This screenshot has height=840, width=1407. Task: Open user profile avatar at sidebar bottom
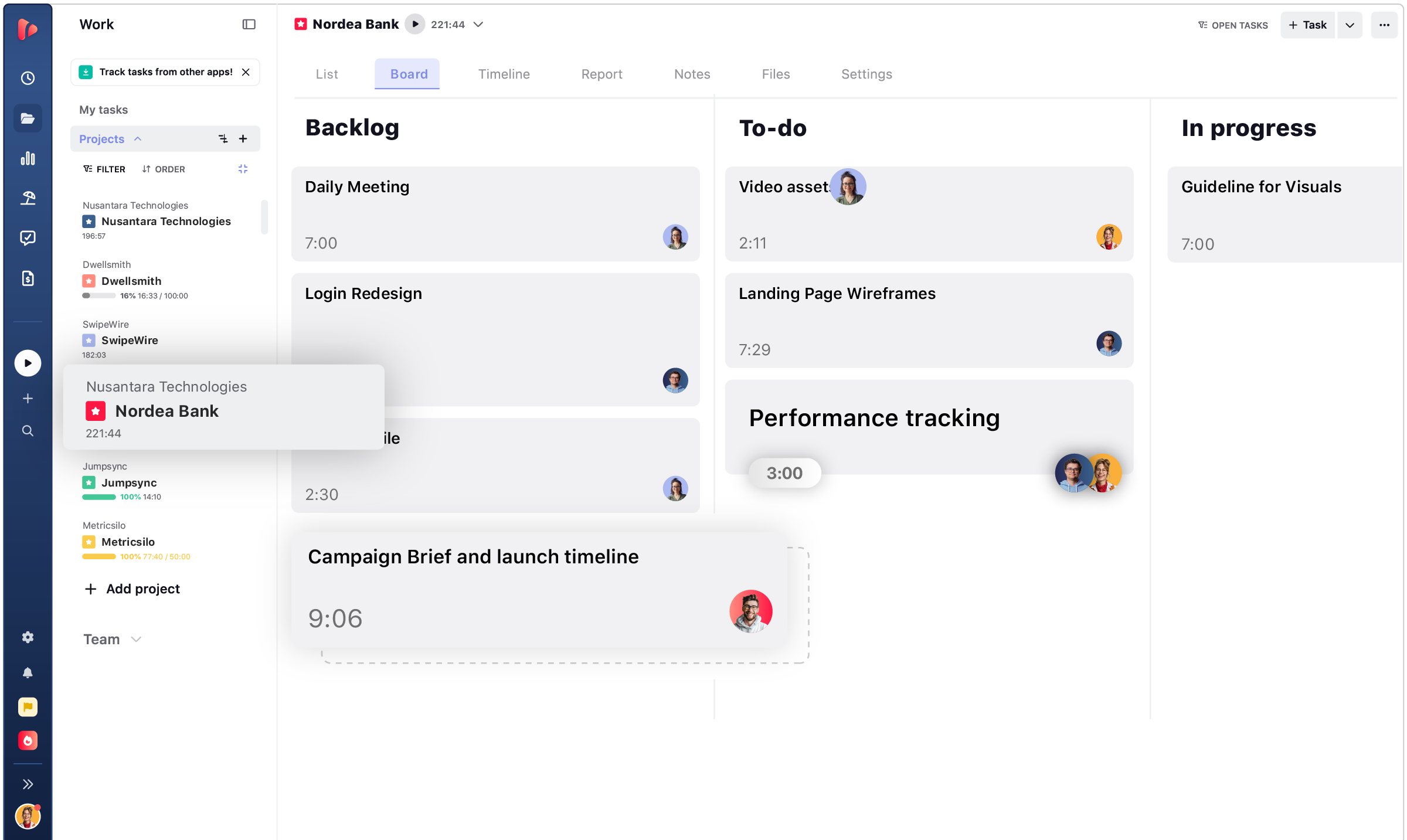point(28,816)
